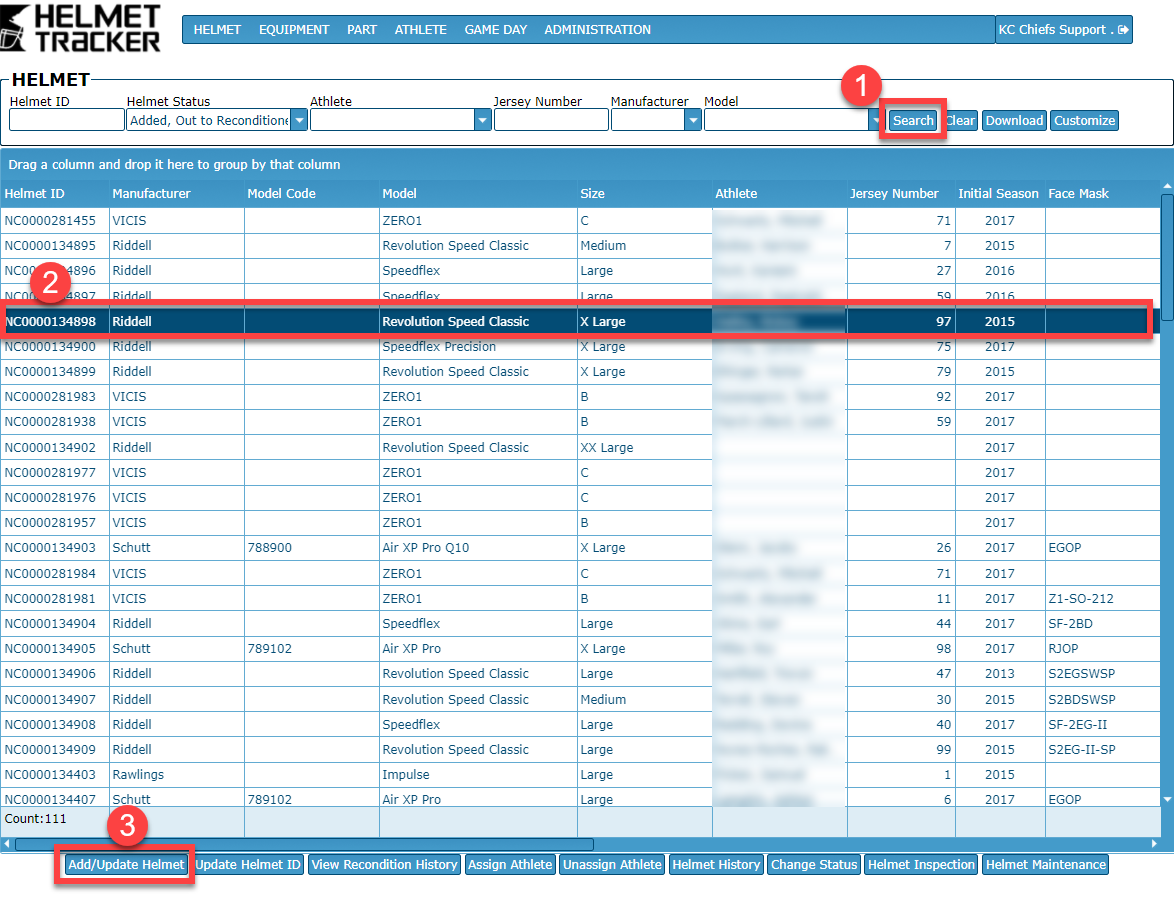
Task: Click the Unassign Athlete button
Action: (x=612, y=865)
